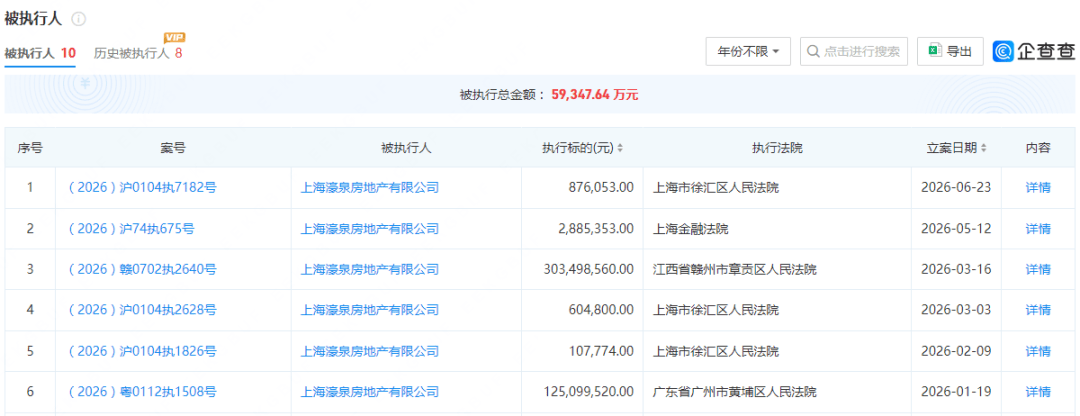This screenshot has width=1080, height=416.
Task: Sort by 执行标的(元) column arrows
Action: pos(620,148)
